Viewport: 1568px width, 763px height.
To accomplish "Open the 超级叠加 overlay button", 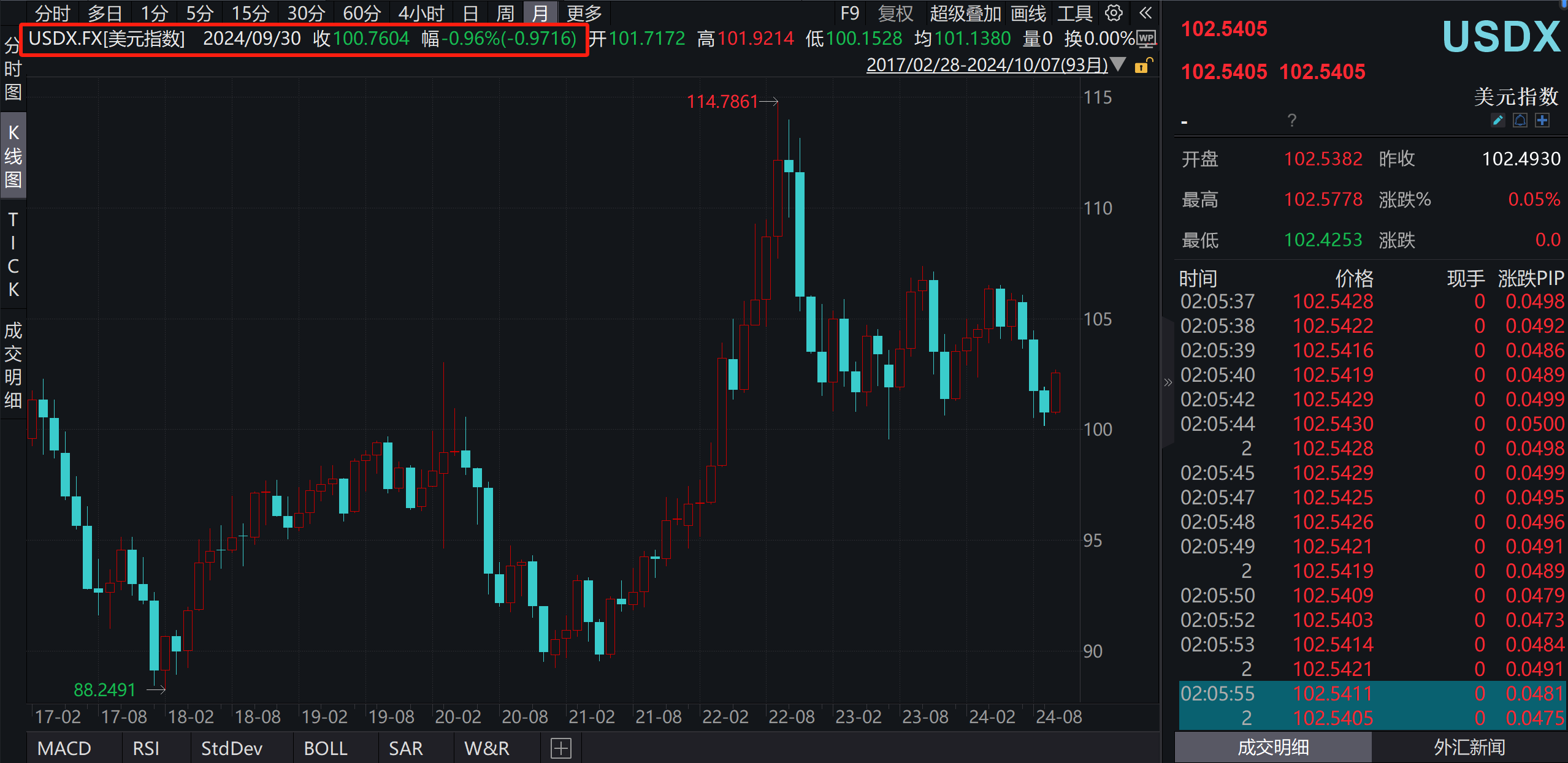I will tap(965, 12).
